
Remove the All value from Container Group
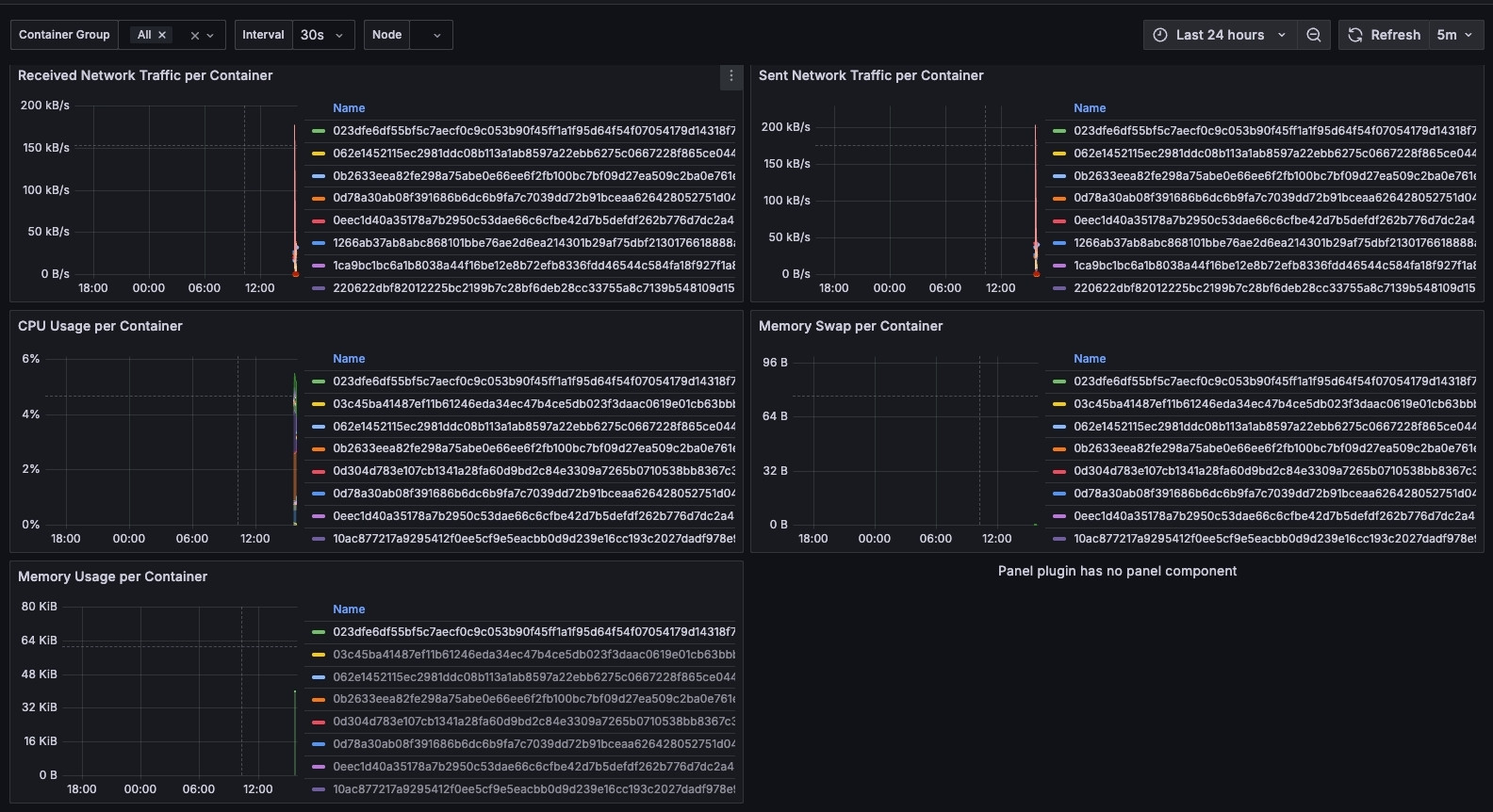[x=162, y=35]
